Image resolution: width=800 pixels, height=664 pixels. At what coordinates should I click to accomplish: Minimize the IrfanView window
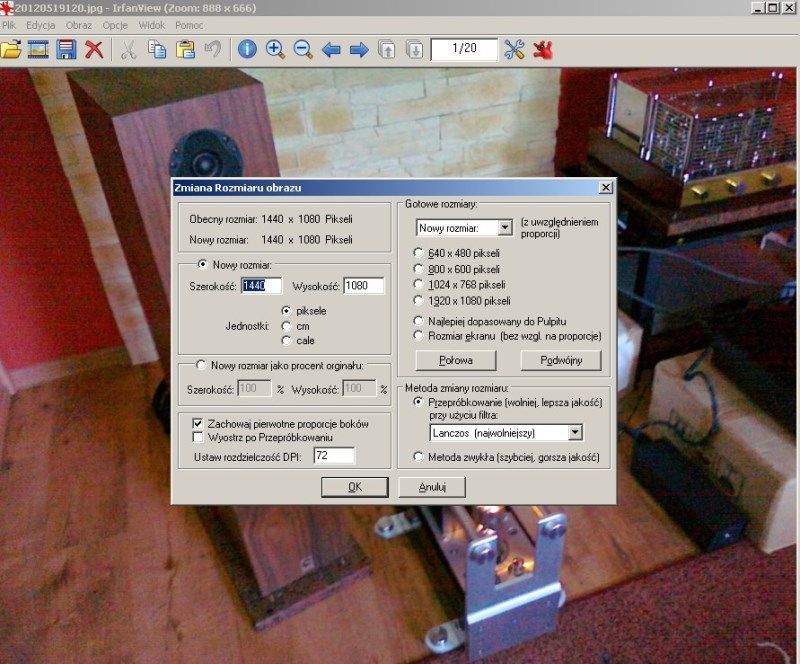pos(758,8)
